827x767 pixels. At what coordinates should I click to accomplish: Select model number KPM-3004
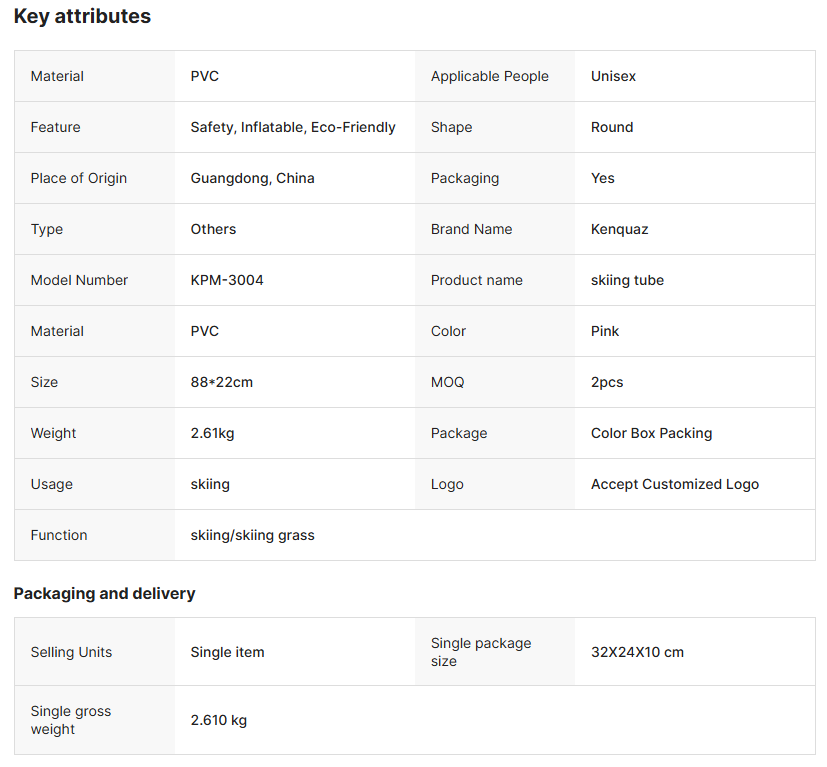coord(227,280)
